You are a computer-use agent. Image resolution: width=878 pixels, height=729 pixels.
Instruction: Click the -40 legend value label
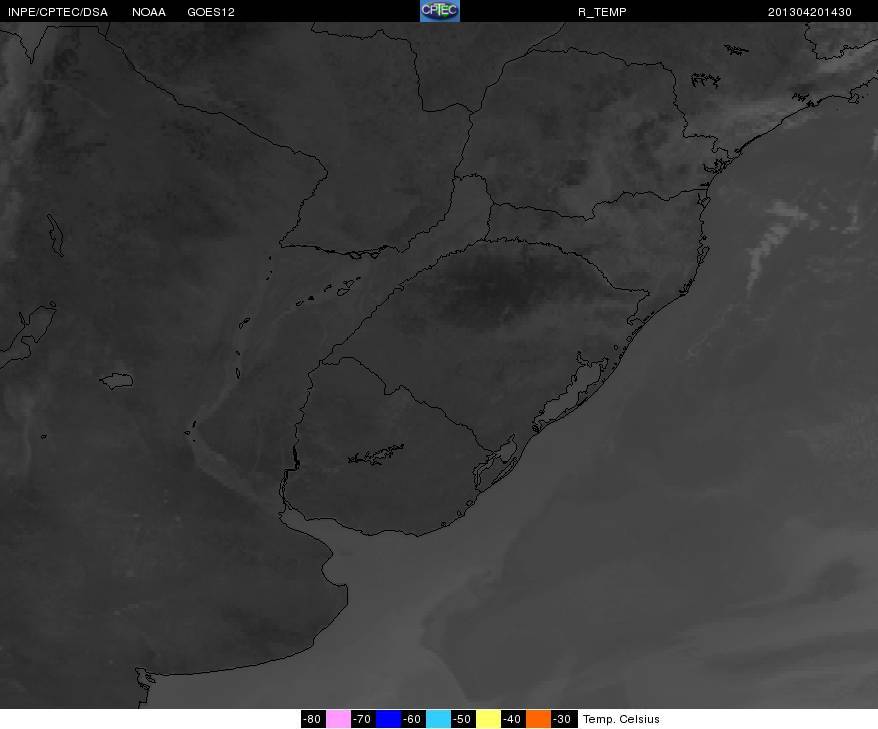[513, 719]
